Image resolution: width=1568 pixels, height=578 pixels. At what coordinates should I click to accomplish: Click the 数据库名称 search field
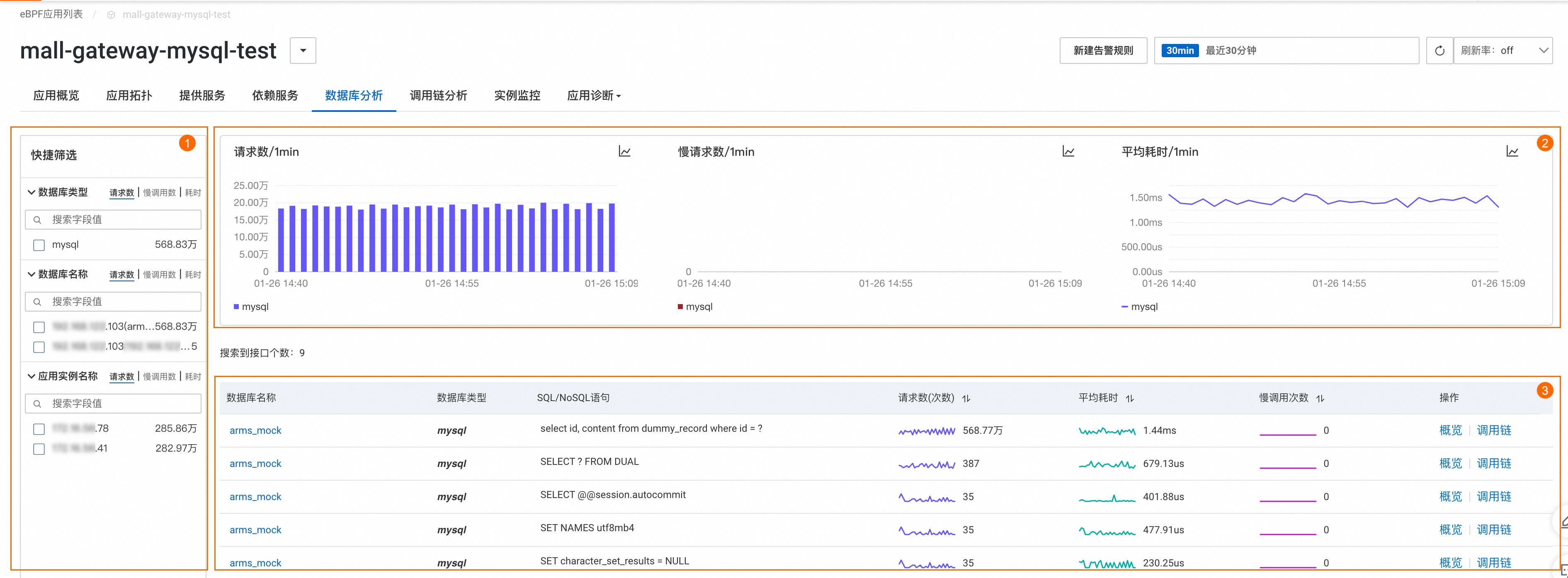pyautogui.click(x=113, y=302)
